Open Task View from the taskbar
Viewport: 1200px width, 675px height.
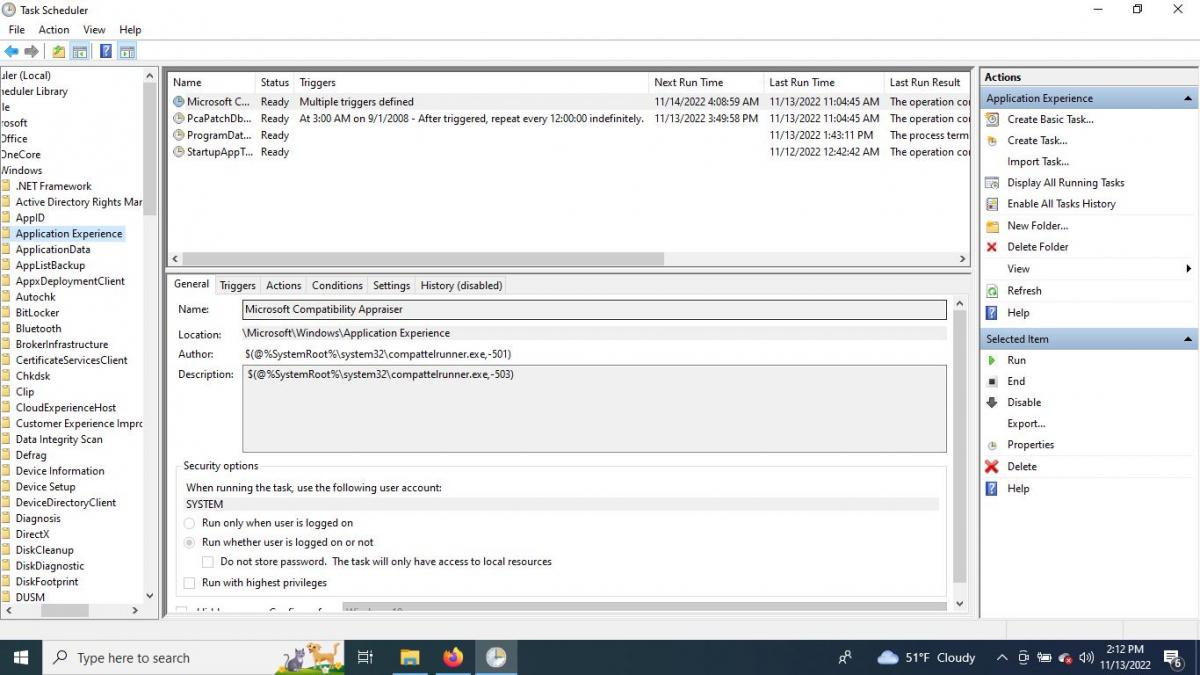pyautogui.click(x=365, y=657)
